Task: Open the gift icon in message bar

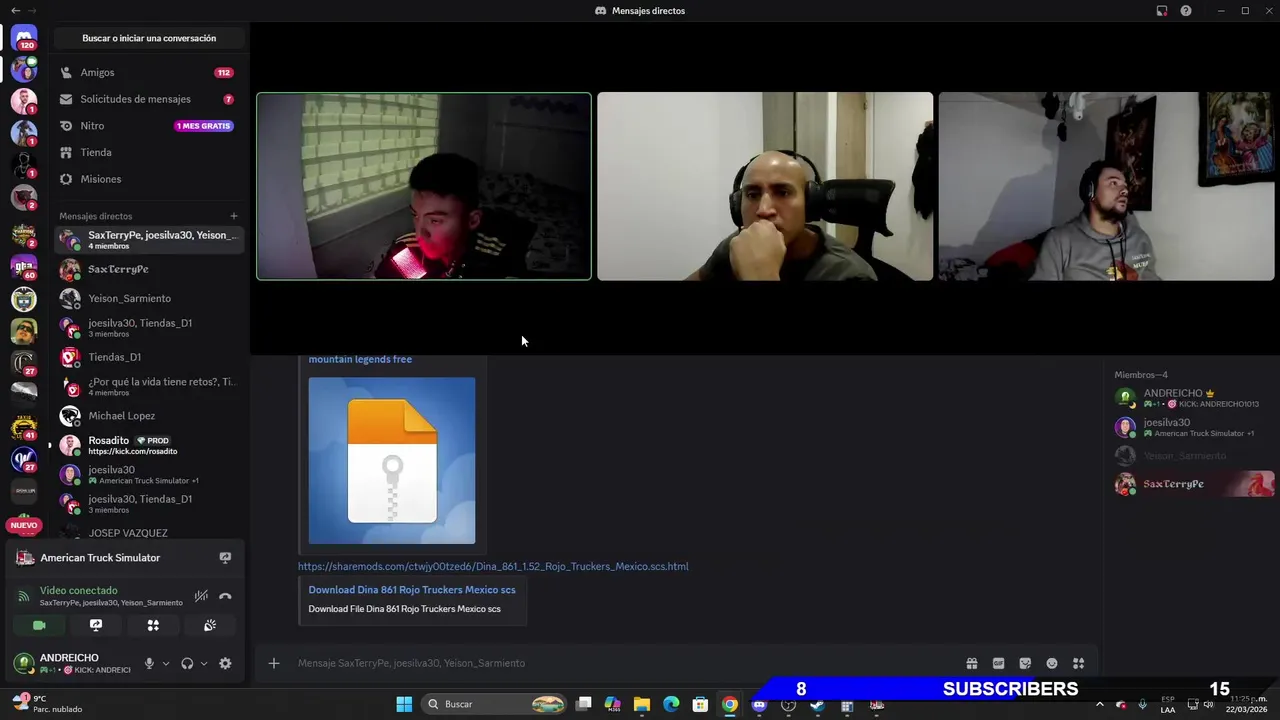Action: coord(971,663)
